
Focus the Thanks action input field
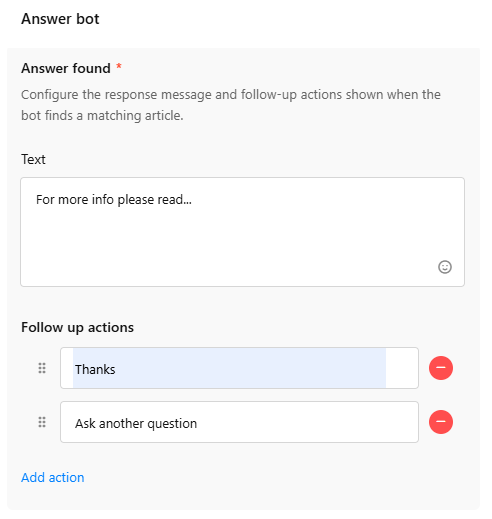(x=239, y=368)
